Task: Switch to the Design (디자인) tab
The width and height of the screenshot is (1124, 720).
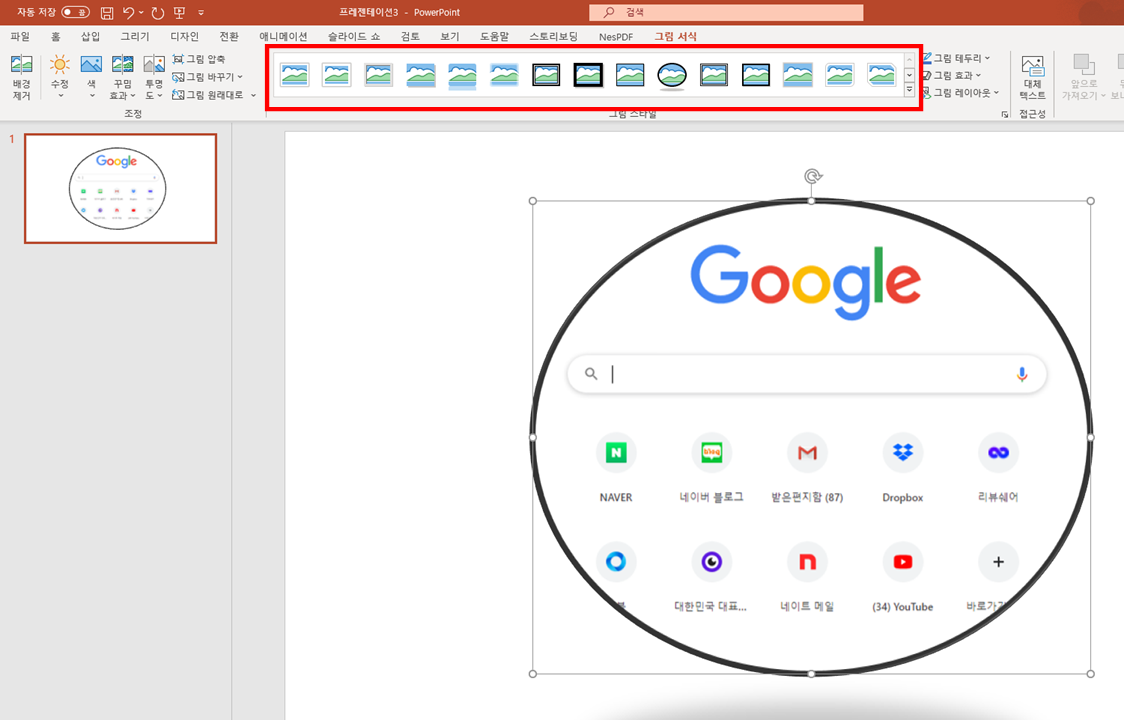Action: 184,36
